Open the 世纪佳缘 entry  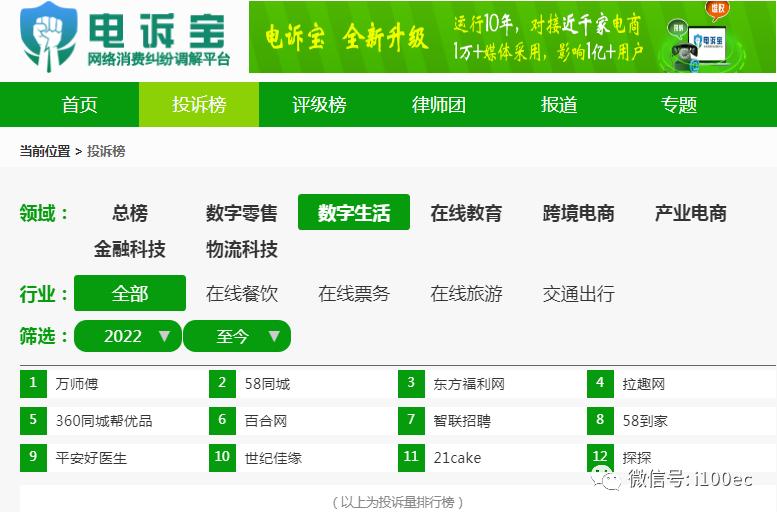pos(273,457)
